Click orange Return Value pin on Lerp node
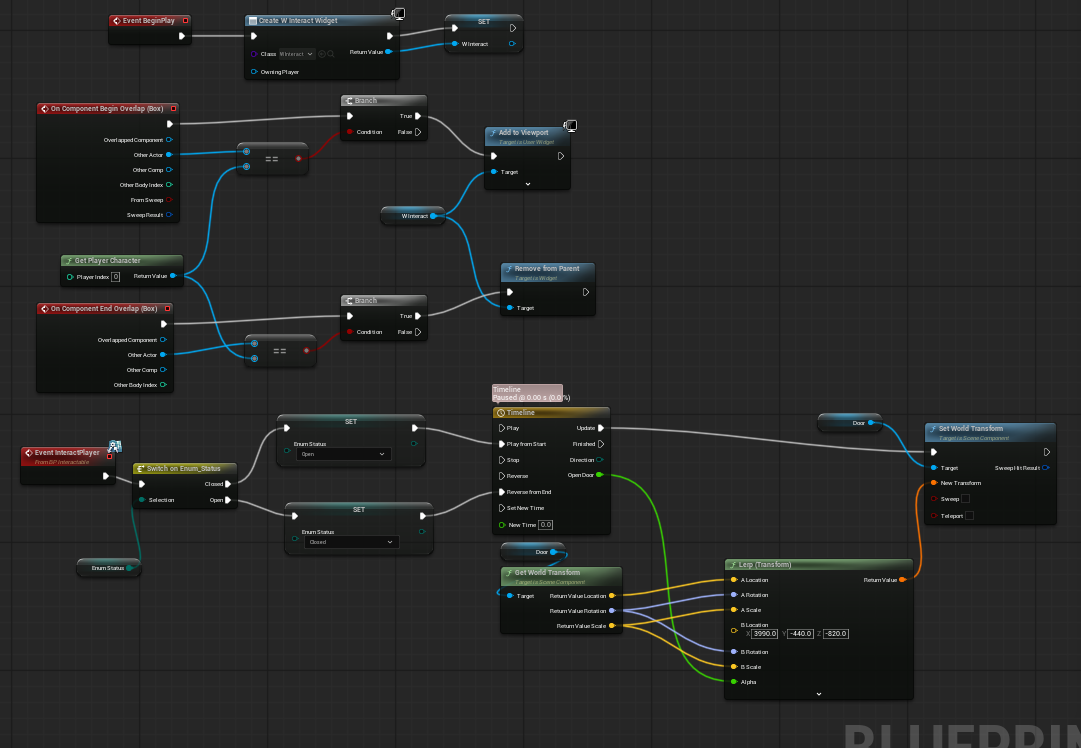Screen dimensions: 1081x748 [x=902, y=580]
